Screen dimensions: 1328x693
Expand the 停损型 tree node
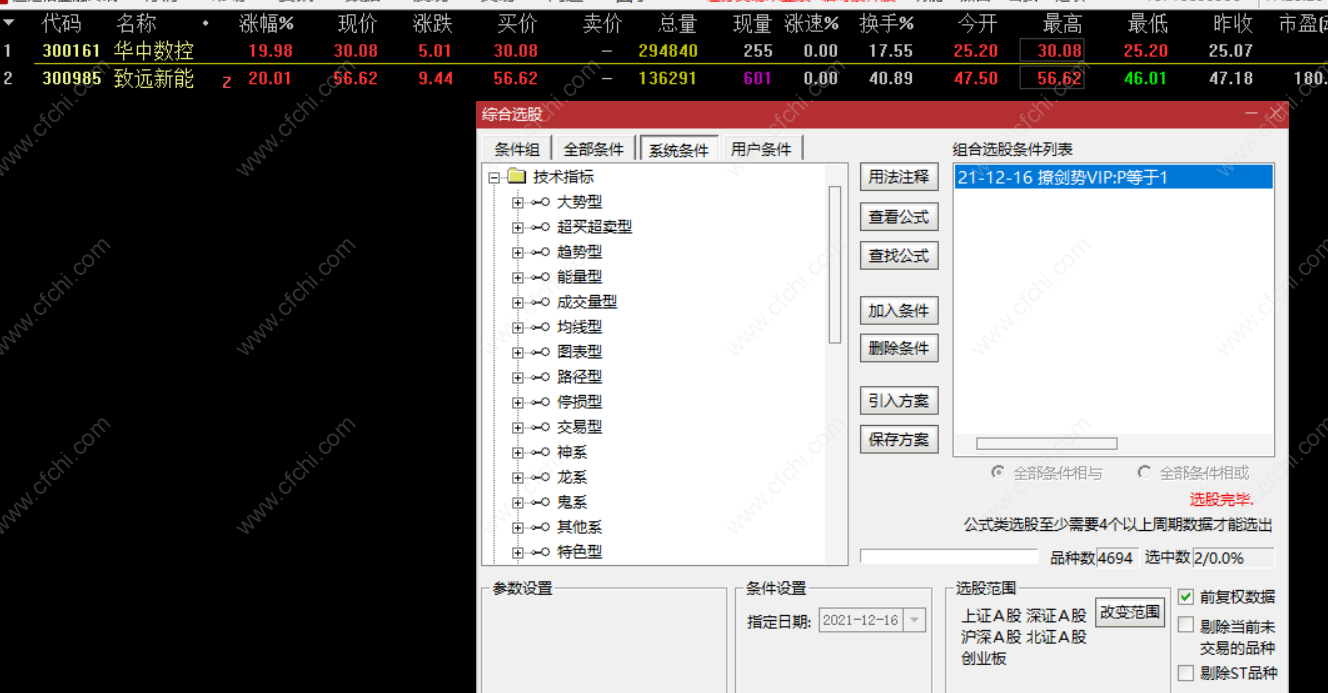point(517,403)
